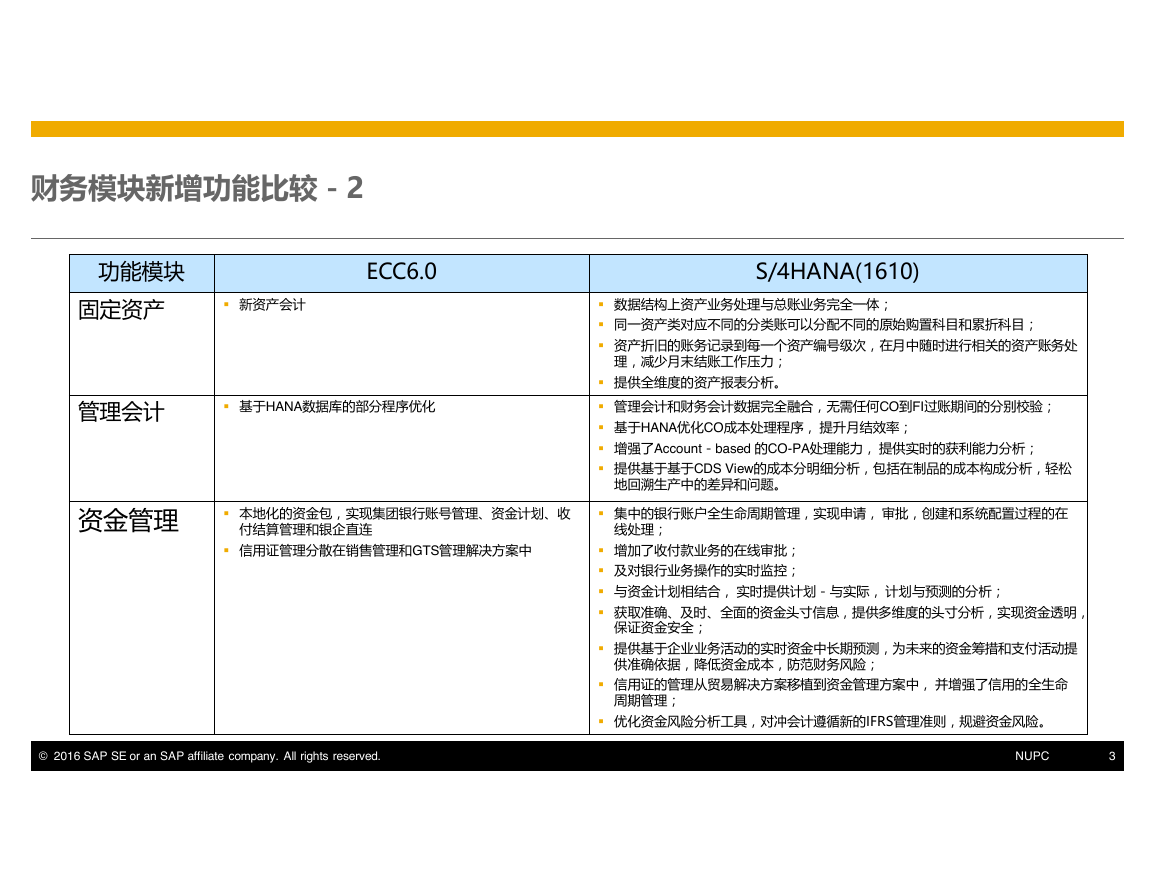The image size is (1155, 893).
Task: Click bullet 提供全维度的资产报表分析
Action: pyautogui.click(x=697, y=382)
